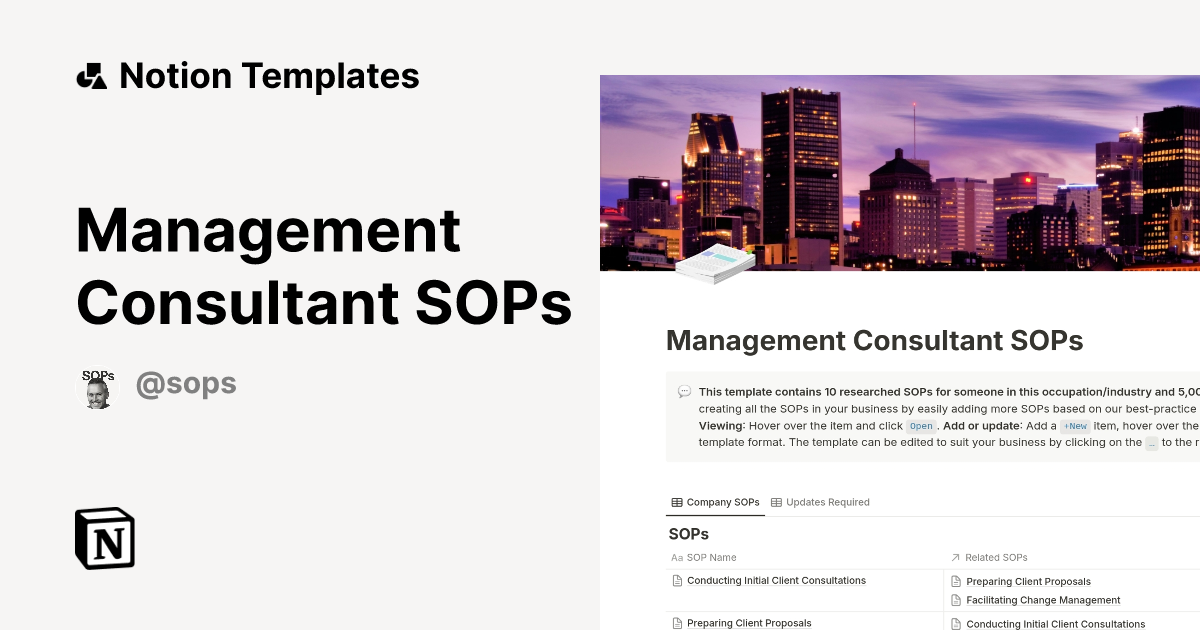Click the Notion Templates logo icon

(91, 75)
